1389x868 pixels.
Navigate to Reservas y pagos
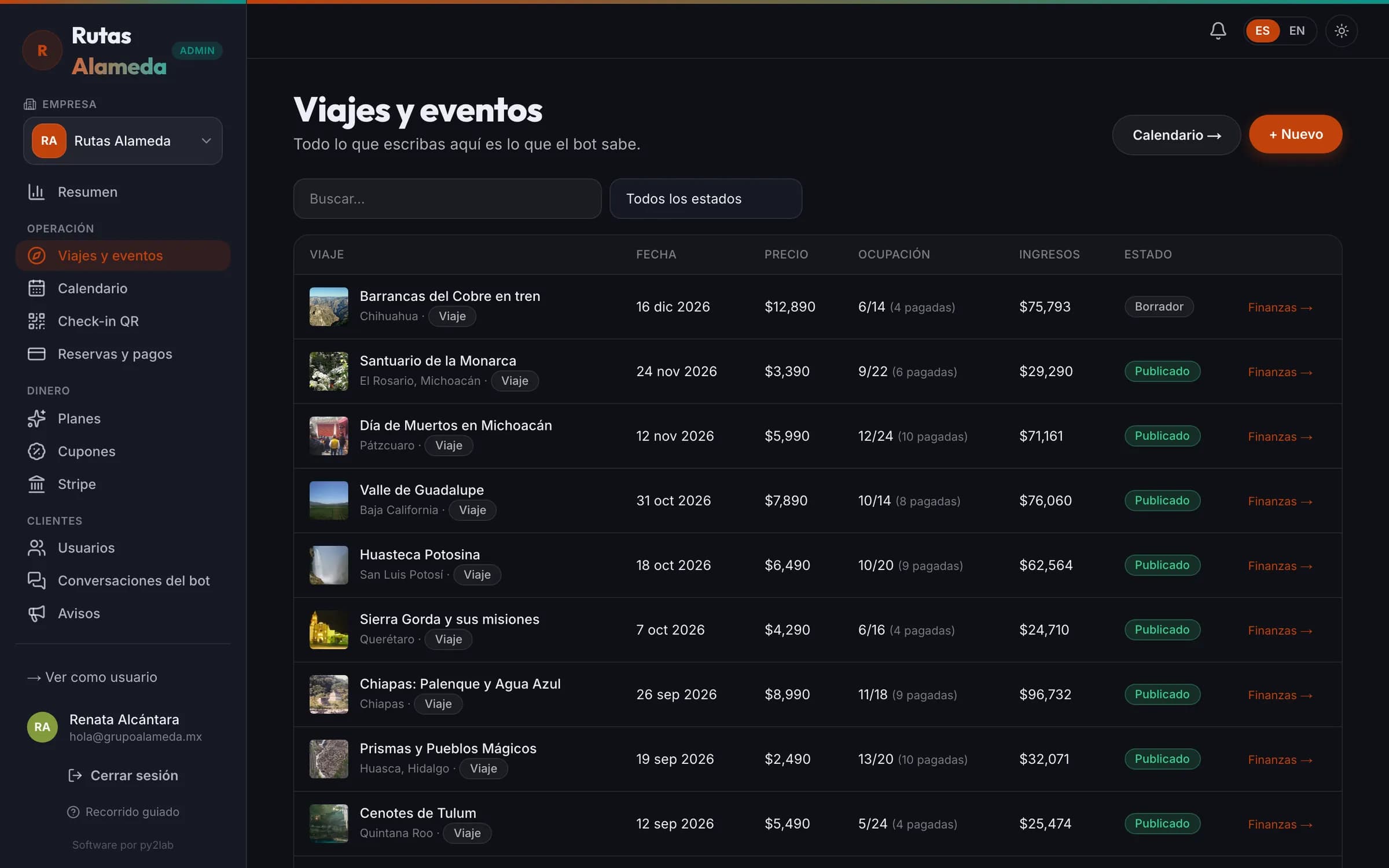tap(123, 354)
